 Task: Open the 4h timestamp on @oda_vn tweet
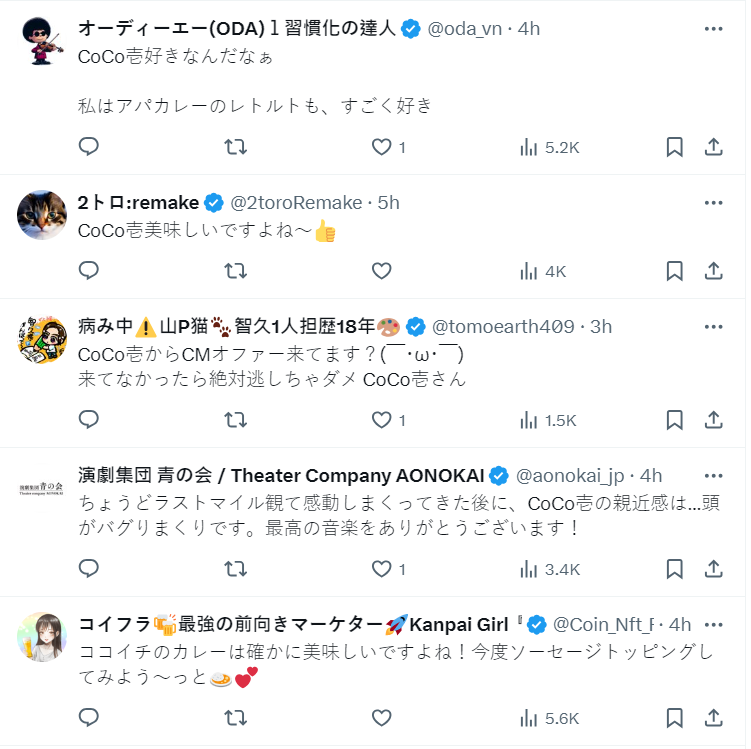(529, 29)
